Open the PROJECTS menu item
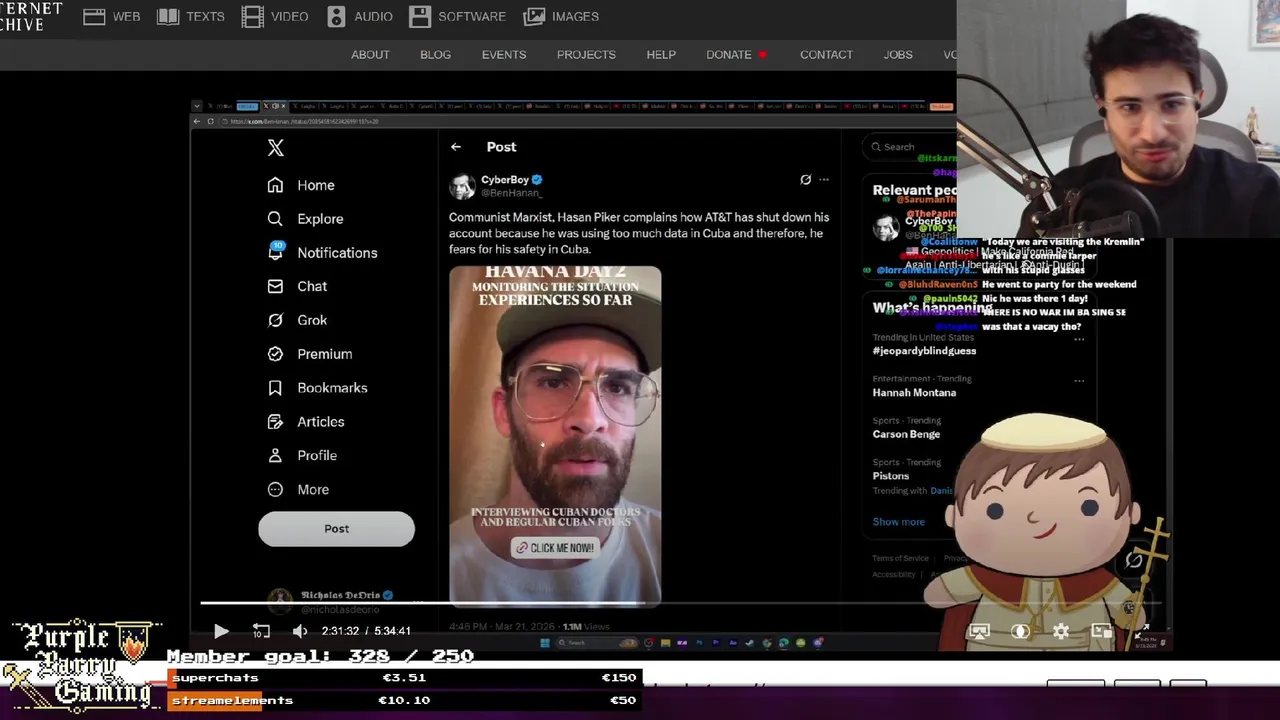Viewport: 1280px width, 720px height. 586,55
